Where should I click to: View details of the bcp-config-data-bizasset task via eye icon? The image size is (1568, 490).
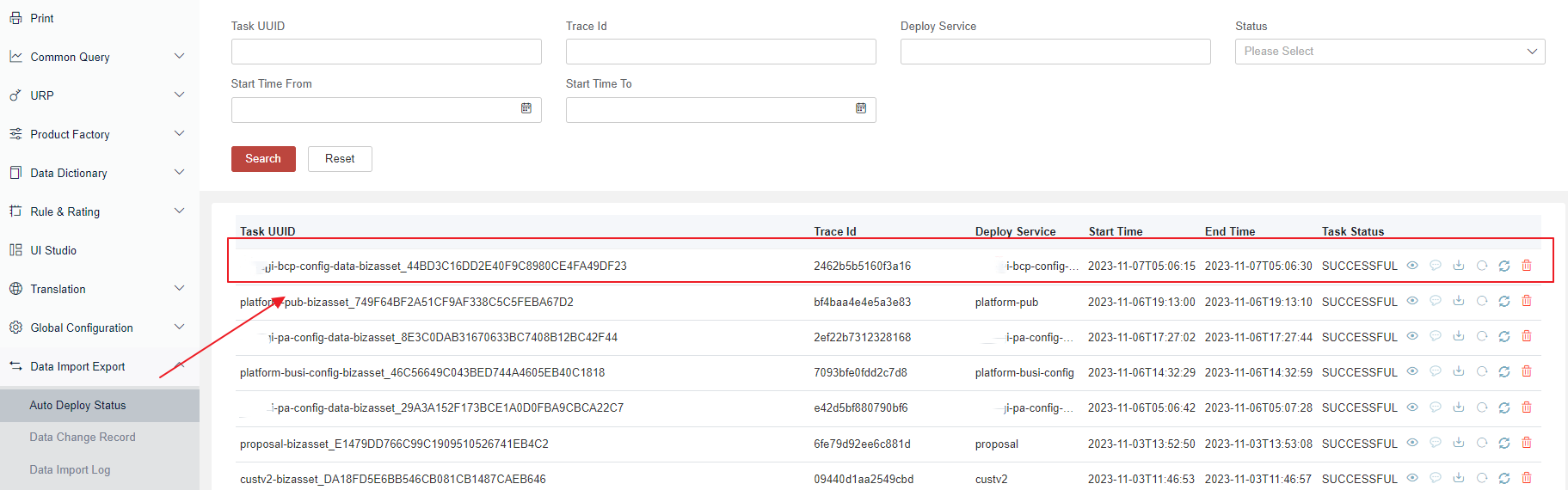click(x=1412, y=266)
